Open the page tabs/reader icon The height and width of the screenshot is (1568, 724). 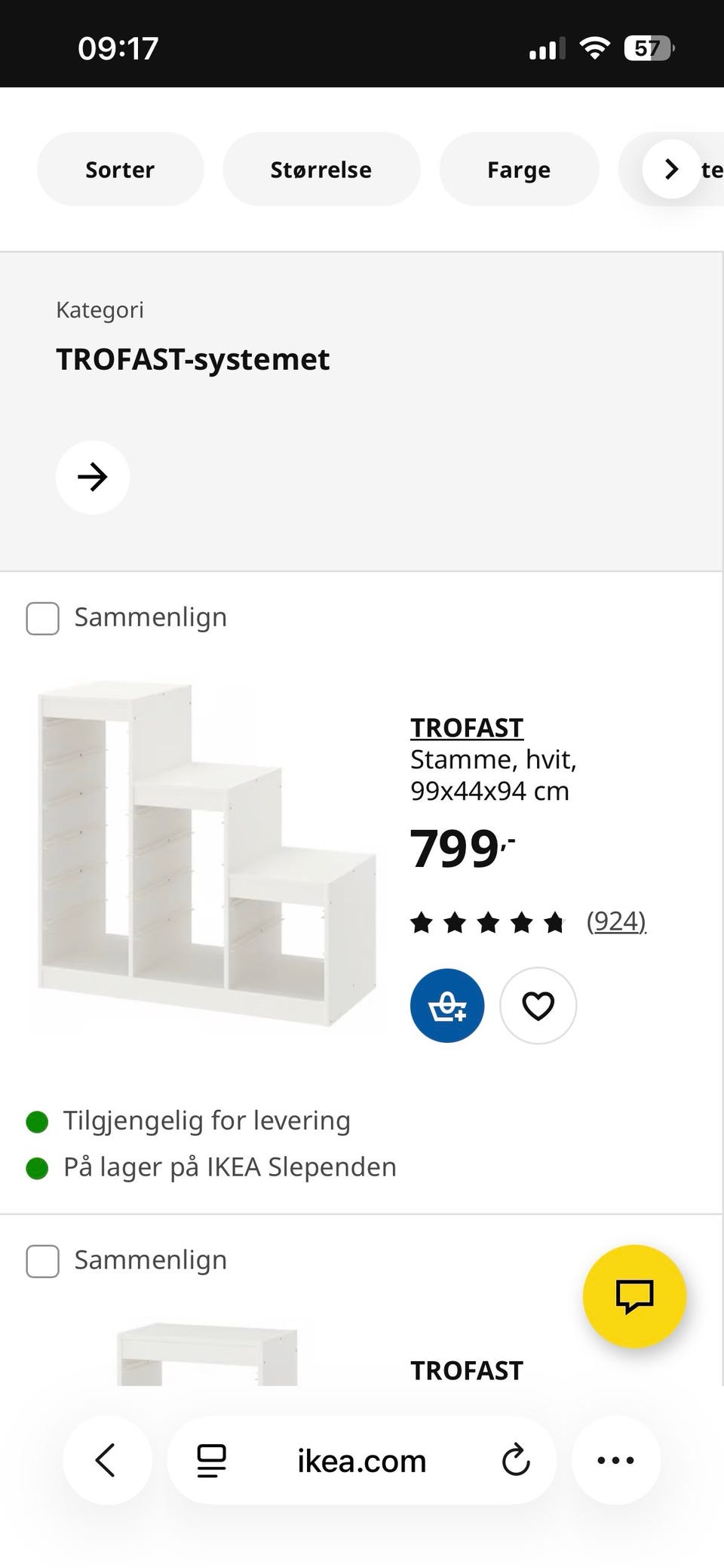pos(211,1460)
